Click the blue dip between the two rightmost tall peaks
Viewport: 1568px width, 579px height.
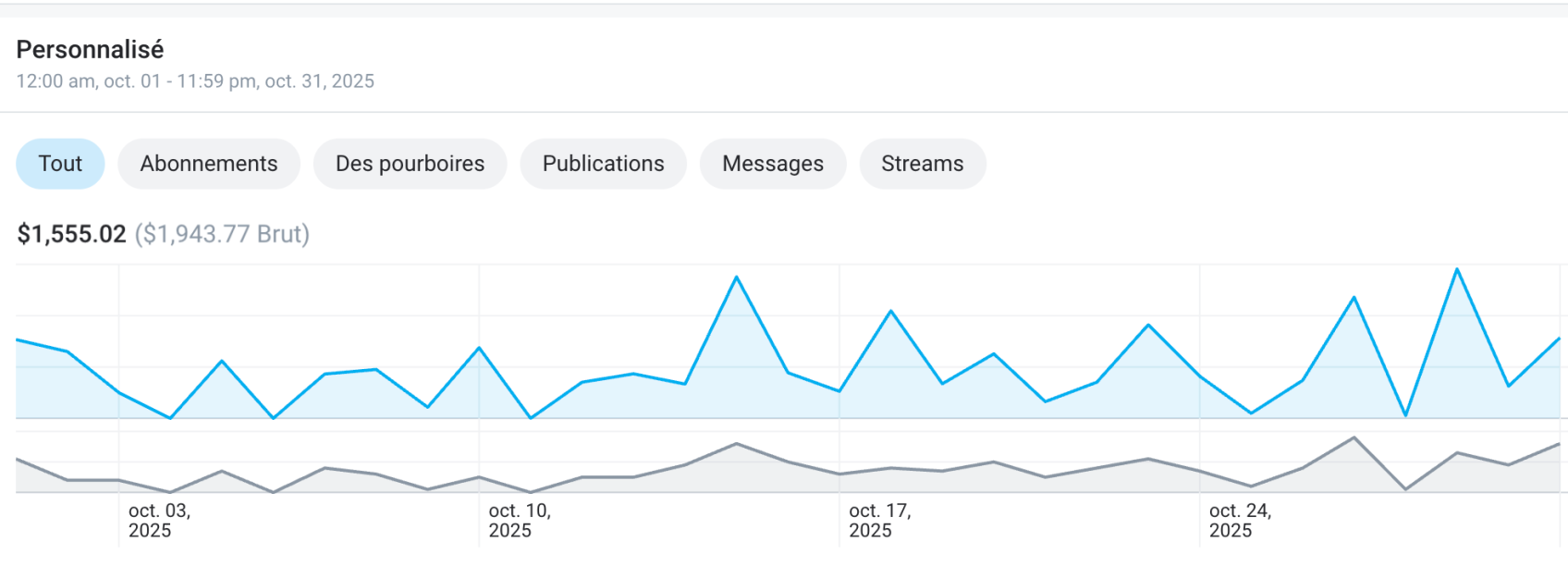(x=1405, y=415)
